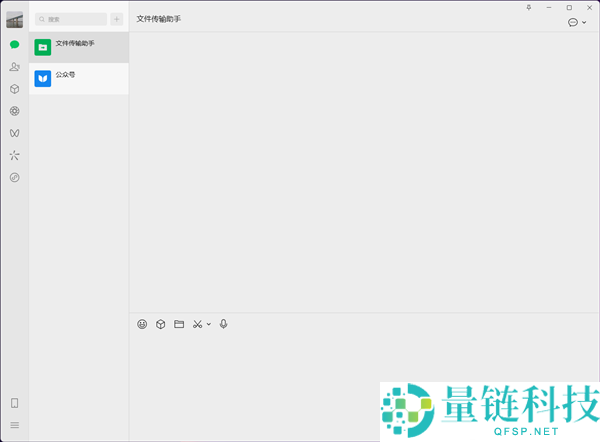The width and height of the screenshot is (600, 442).
Task: Click the microphone voice input icon
Action: tap(223, 324)
